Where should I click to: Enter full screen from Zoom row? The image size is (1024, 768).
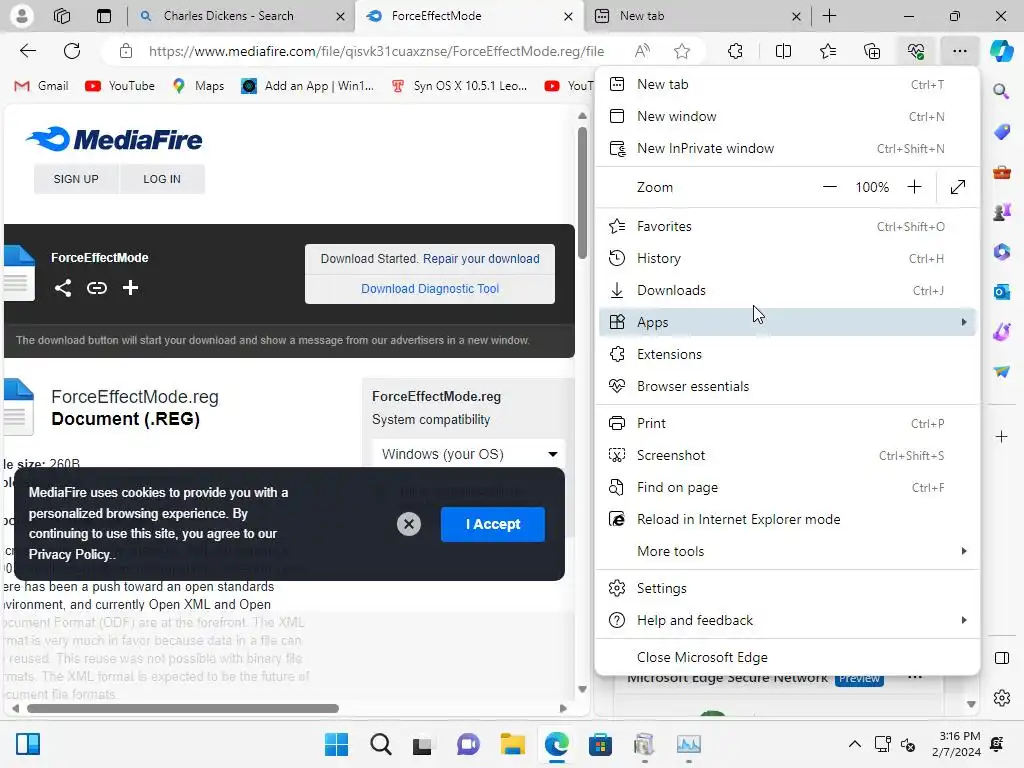(x=957, y=187)
